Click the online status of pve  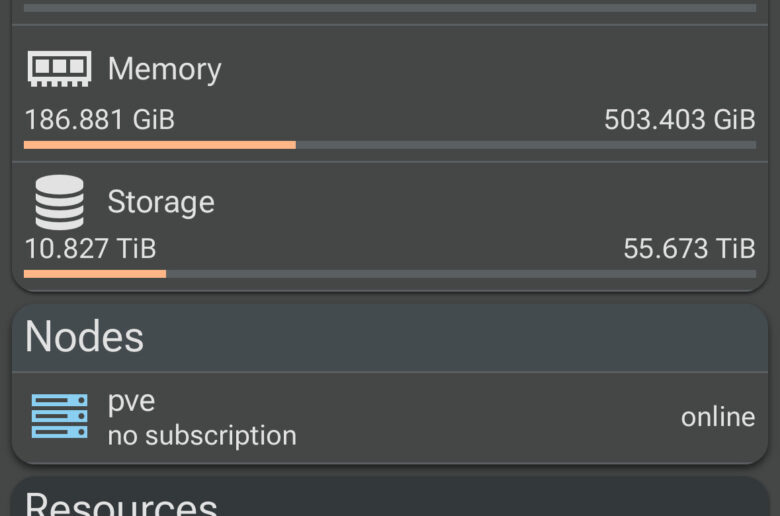[x=717, y=417]
